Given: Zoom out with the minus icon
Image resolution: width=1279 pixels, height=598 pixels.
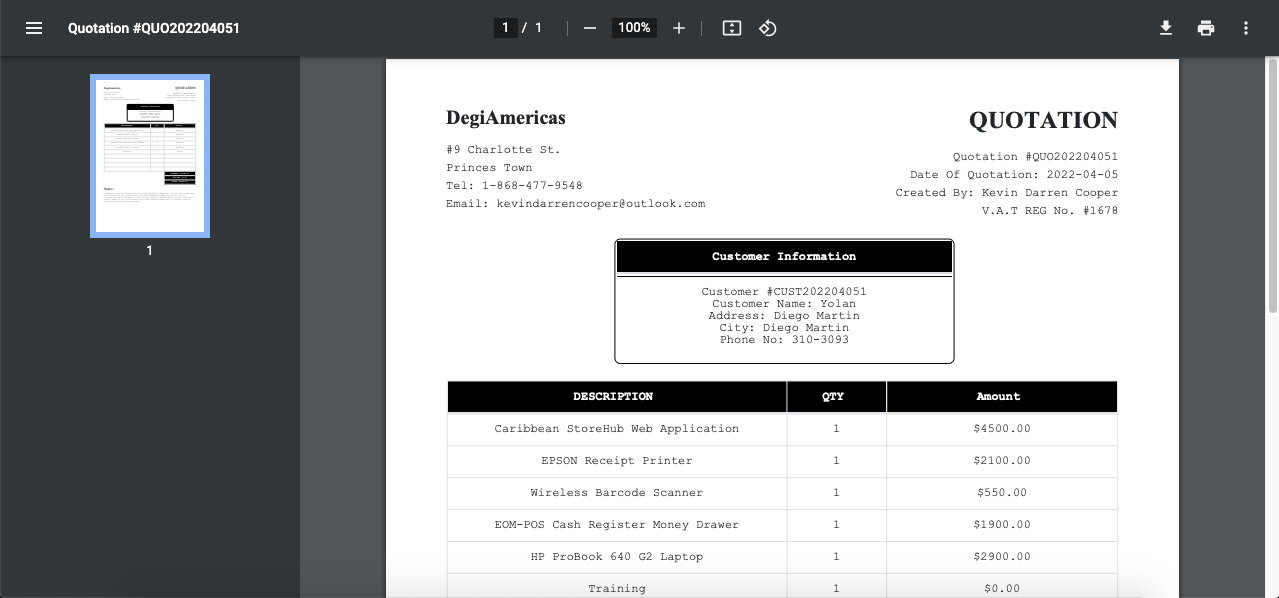Looking at the screenshot, I should (590, 28).
